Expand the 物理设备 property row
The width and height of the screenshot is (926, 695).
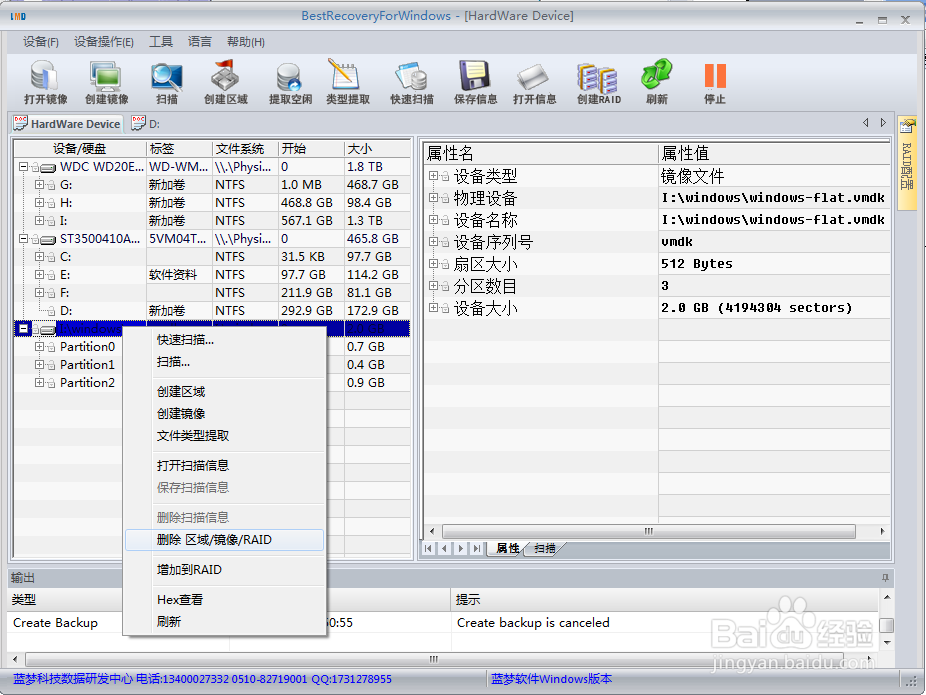(433, 197)
